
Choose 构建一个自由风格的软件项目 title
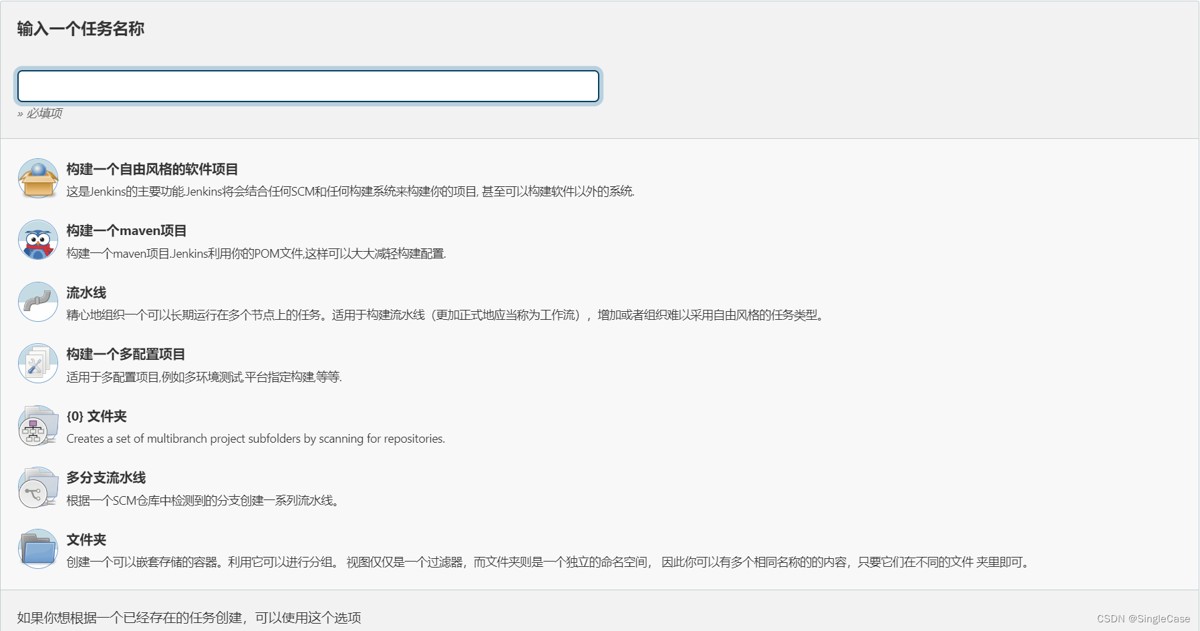tap(152, 170)
